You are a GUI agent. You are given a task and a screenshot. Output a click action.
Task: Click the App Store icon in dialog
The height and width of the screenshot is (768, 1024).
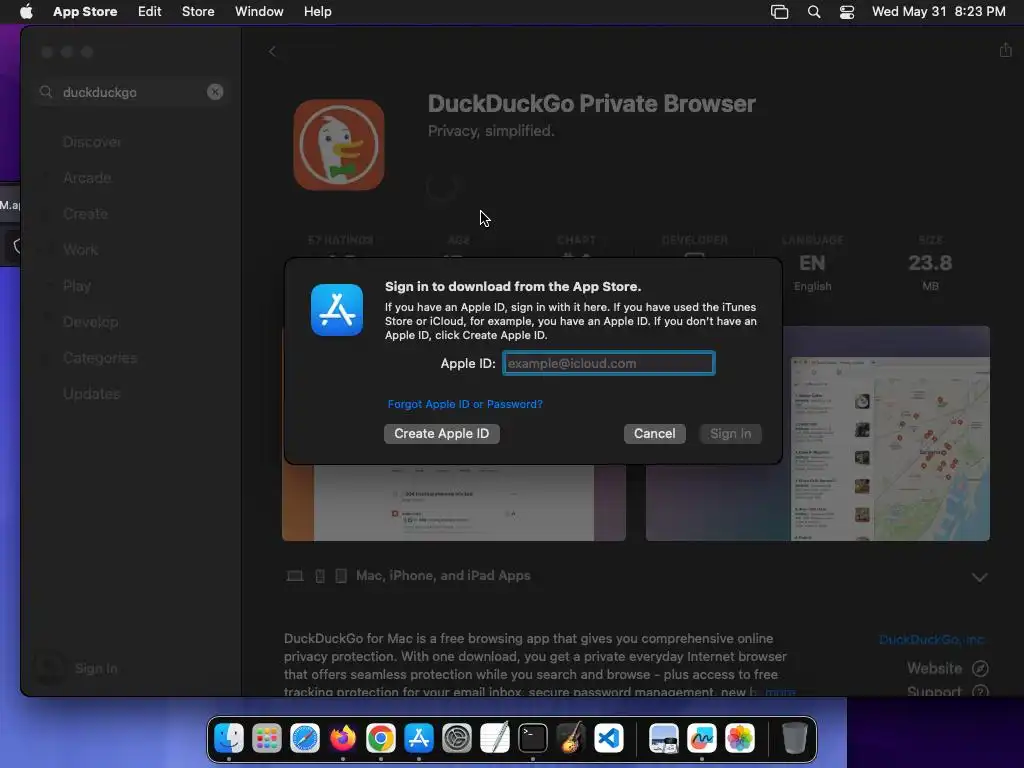point(337,310)
